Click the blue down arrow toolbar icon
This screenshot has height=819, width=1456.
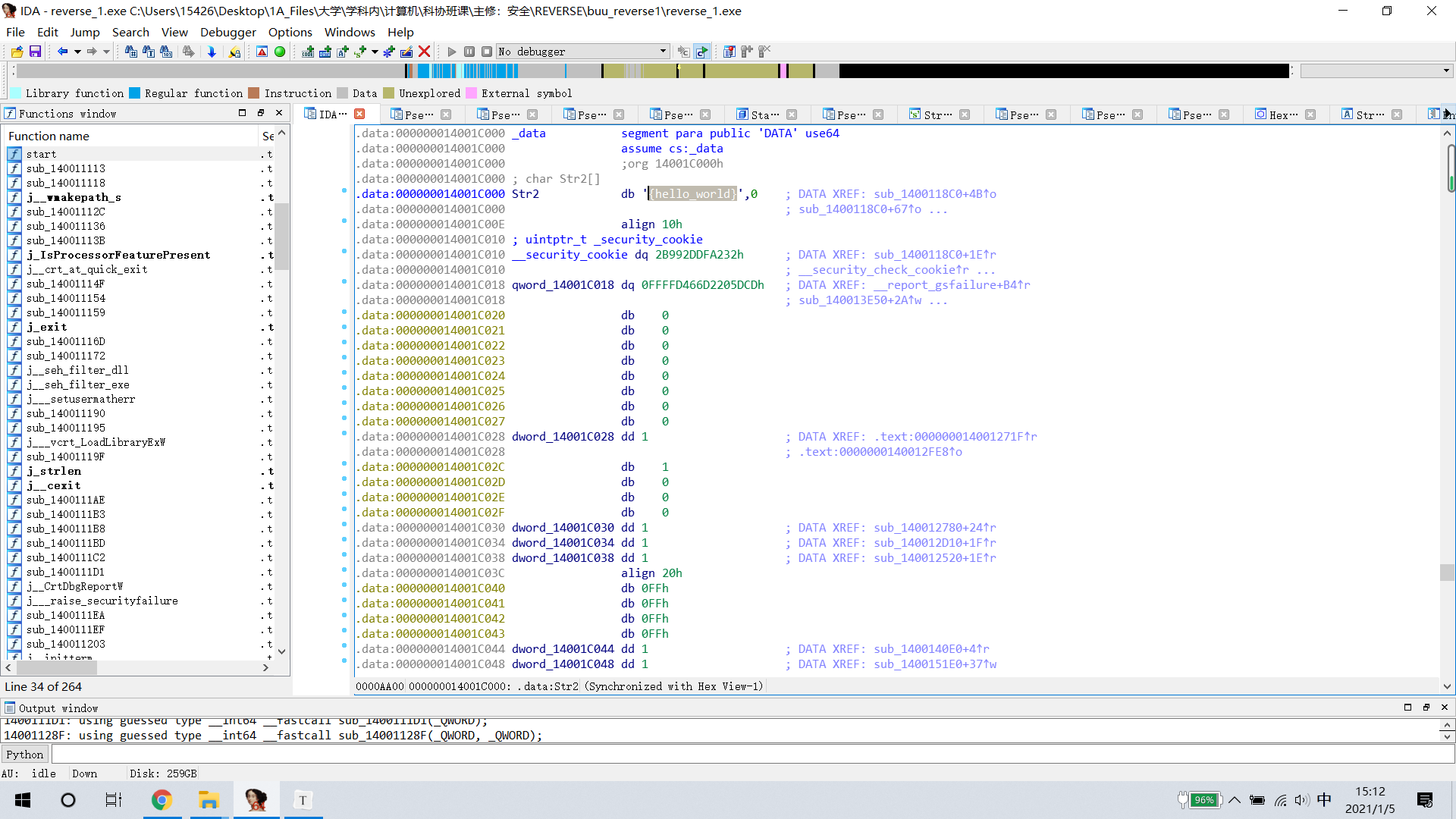click(x=212, y=52)
